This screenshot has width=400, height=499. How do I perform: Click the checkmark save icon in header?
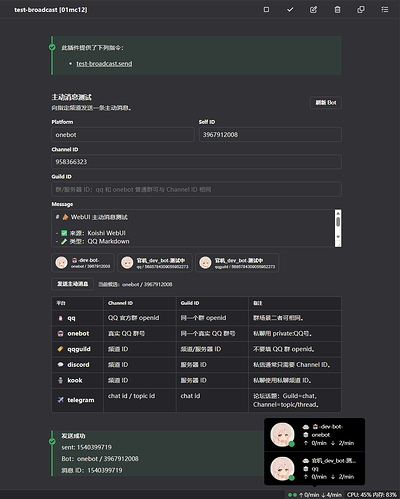point(290,10)
